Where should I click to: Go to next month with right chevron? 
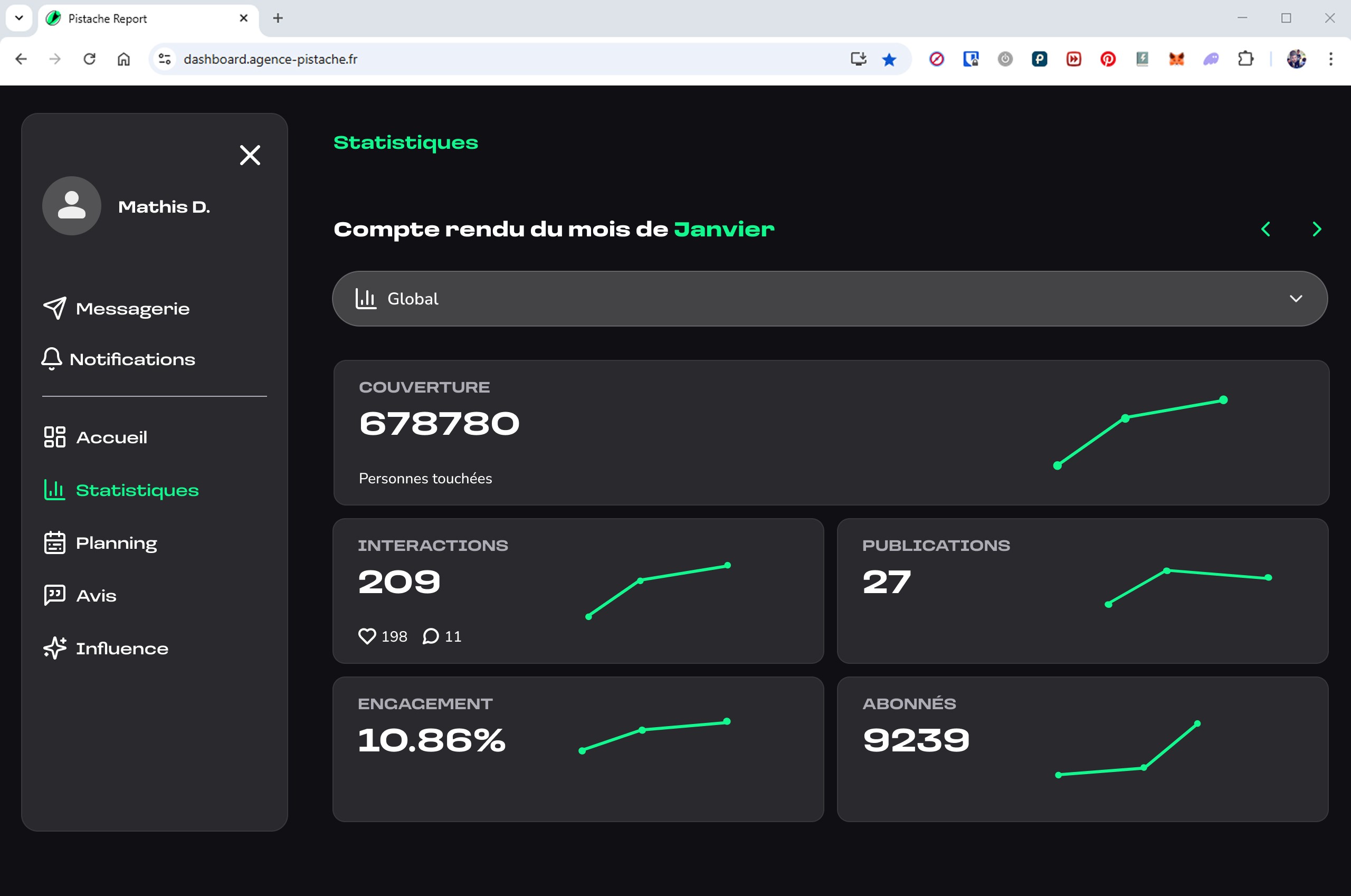1317,229
